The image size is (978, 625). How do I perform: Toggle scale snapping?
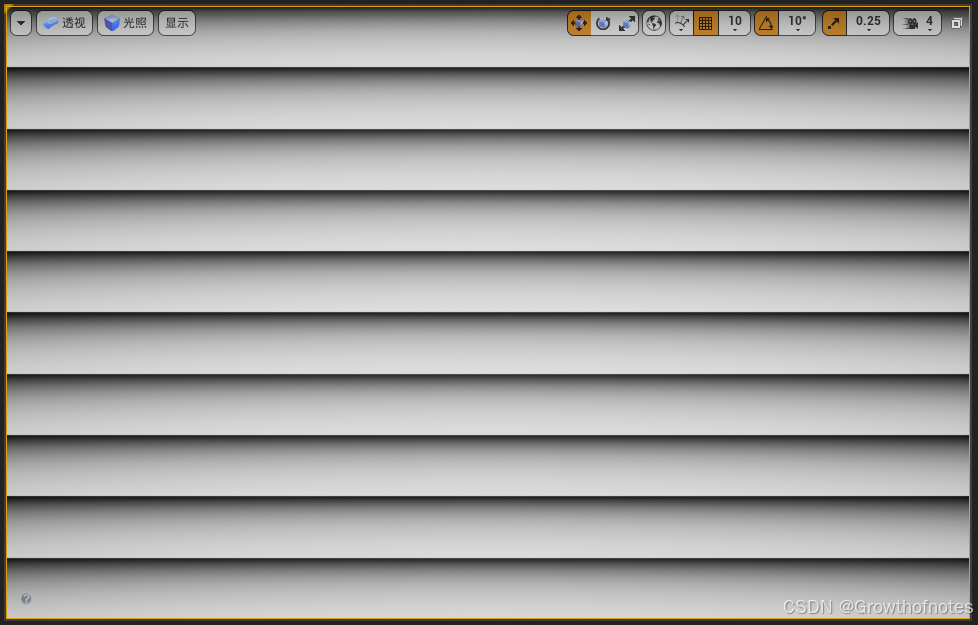point(834,23)
